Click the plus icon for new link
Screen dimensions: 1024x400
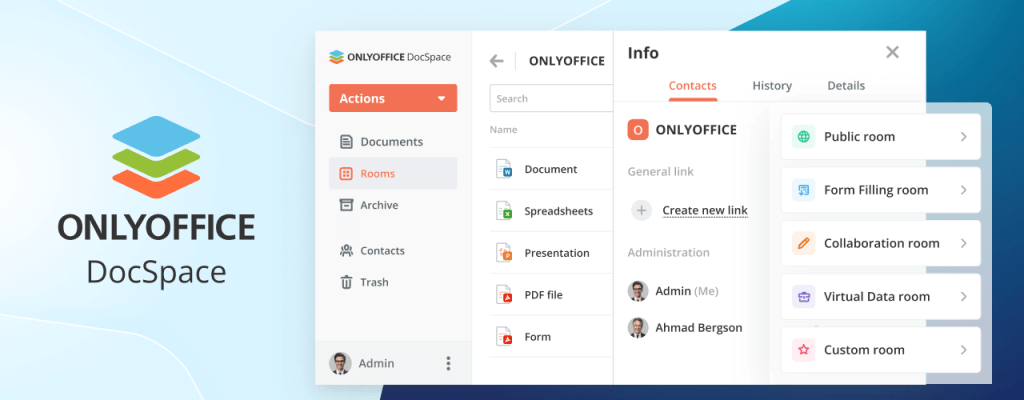click(642, 210)
